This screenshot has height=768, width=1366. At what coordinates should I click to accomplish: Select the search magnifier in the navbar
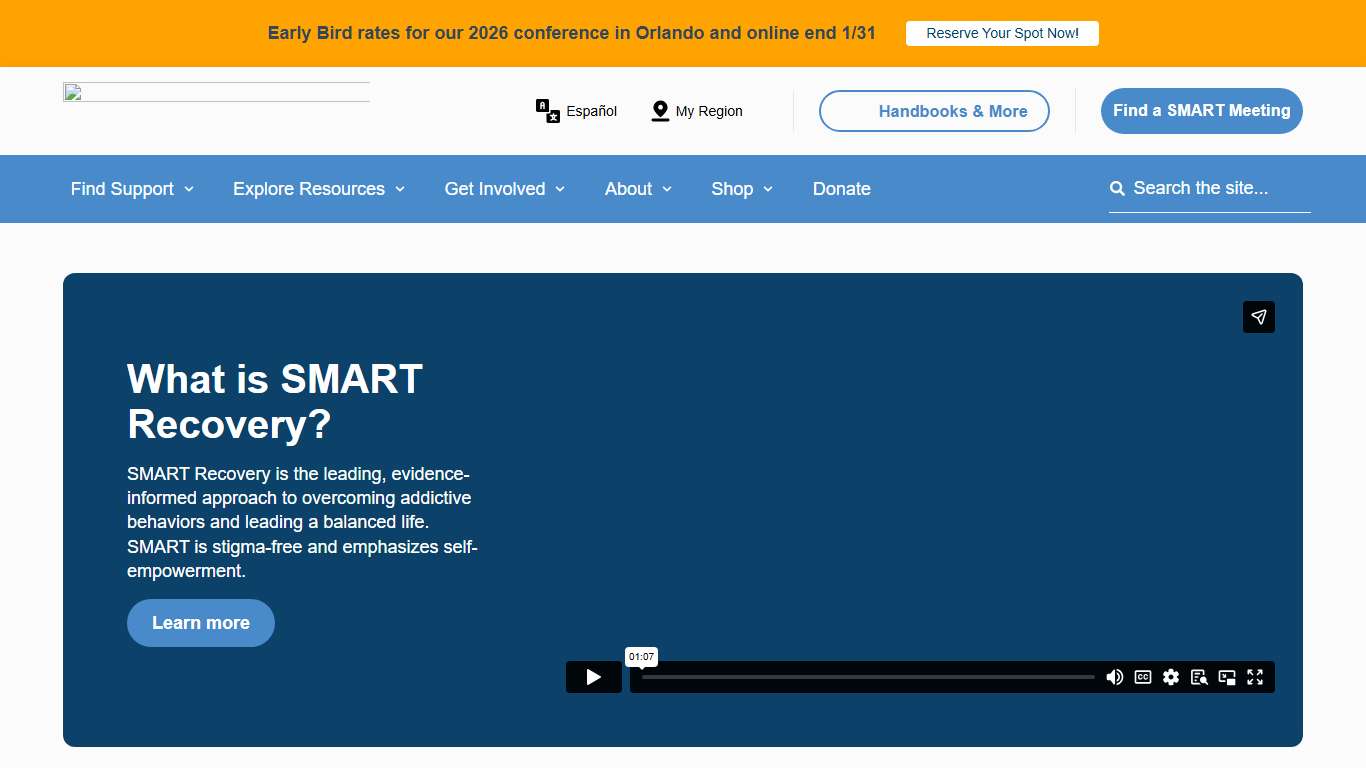(1116, 187)
